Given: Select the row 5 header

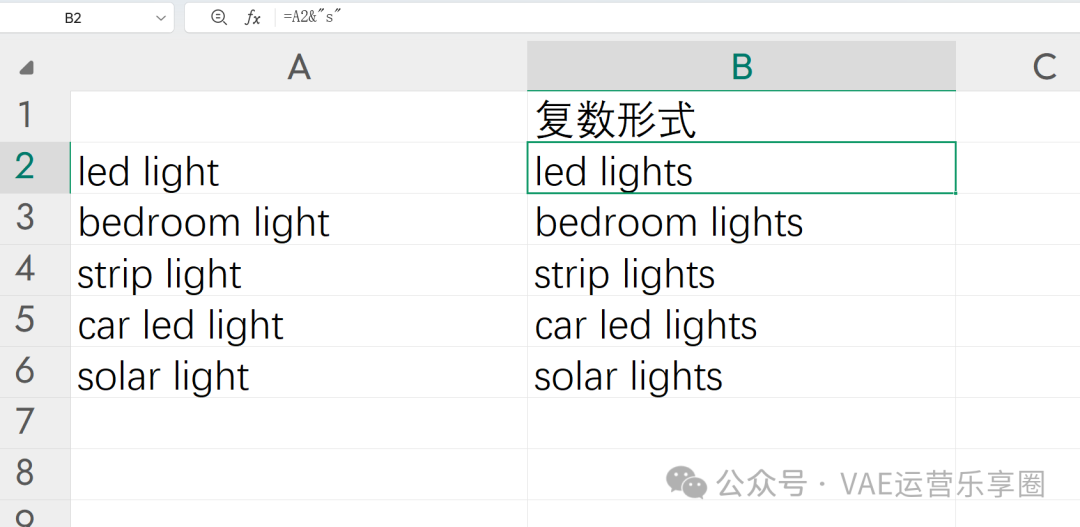Looking at the screenshot, I should pos(26,320).
